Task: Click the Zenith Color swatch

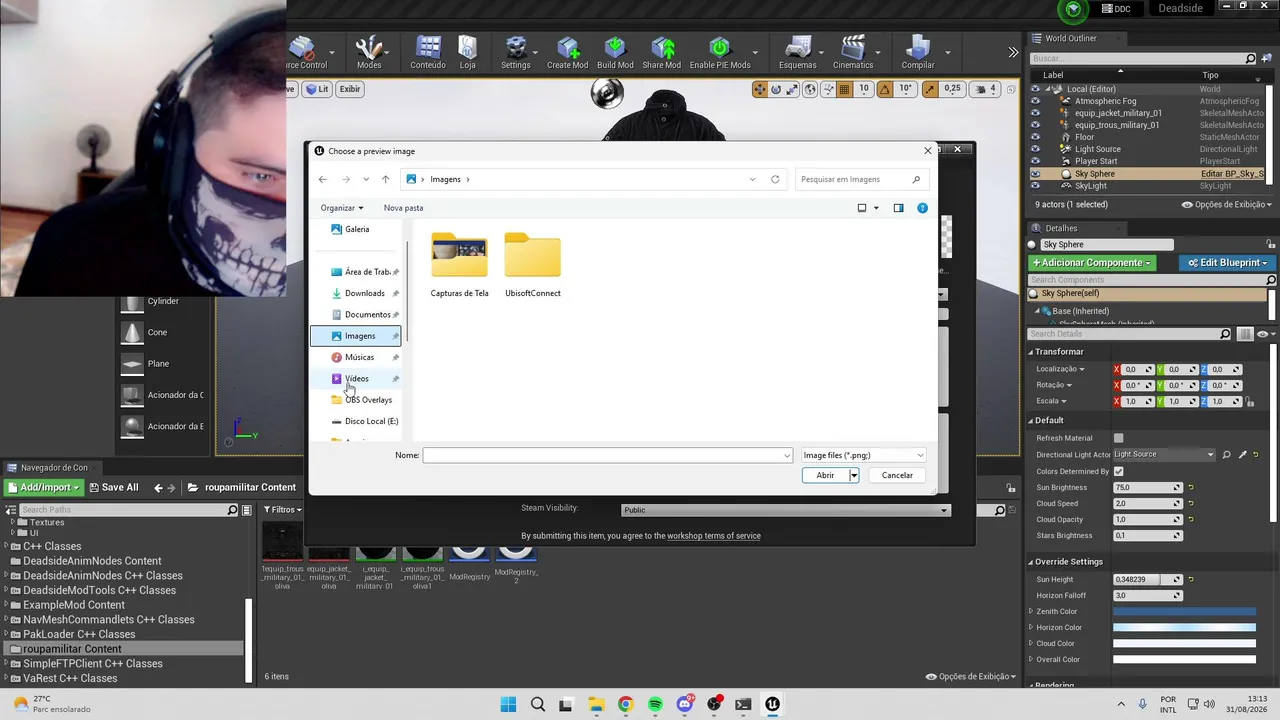Action: tap(1184, 611)
